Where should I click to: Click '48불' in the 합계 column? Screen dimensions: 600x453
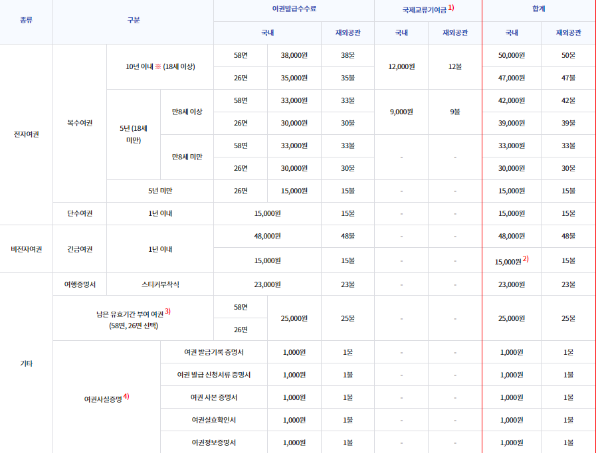[568, 236]
